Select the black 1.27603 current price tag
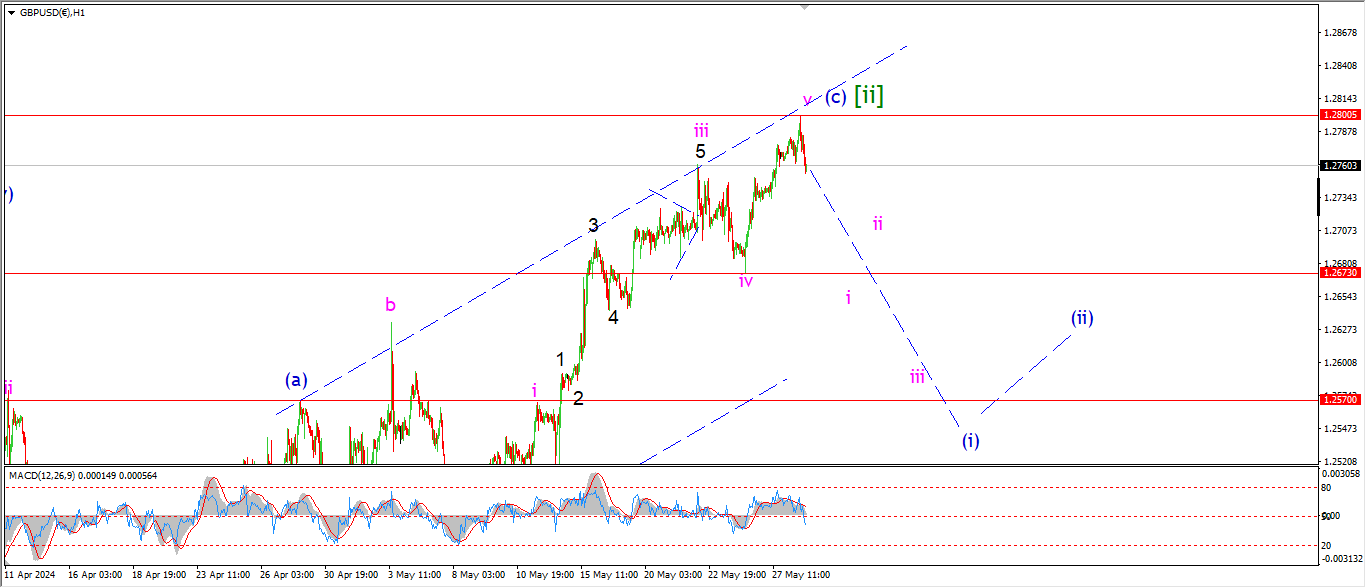This screenshot has height=588, width=1366. pos(1339,165)
